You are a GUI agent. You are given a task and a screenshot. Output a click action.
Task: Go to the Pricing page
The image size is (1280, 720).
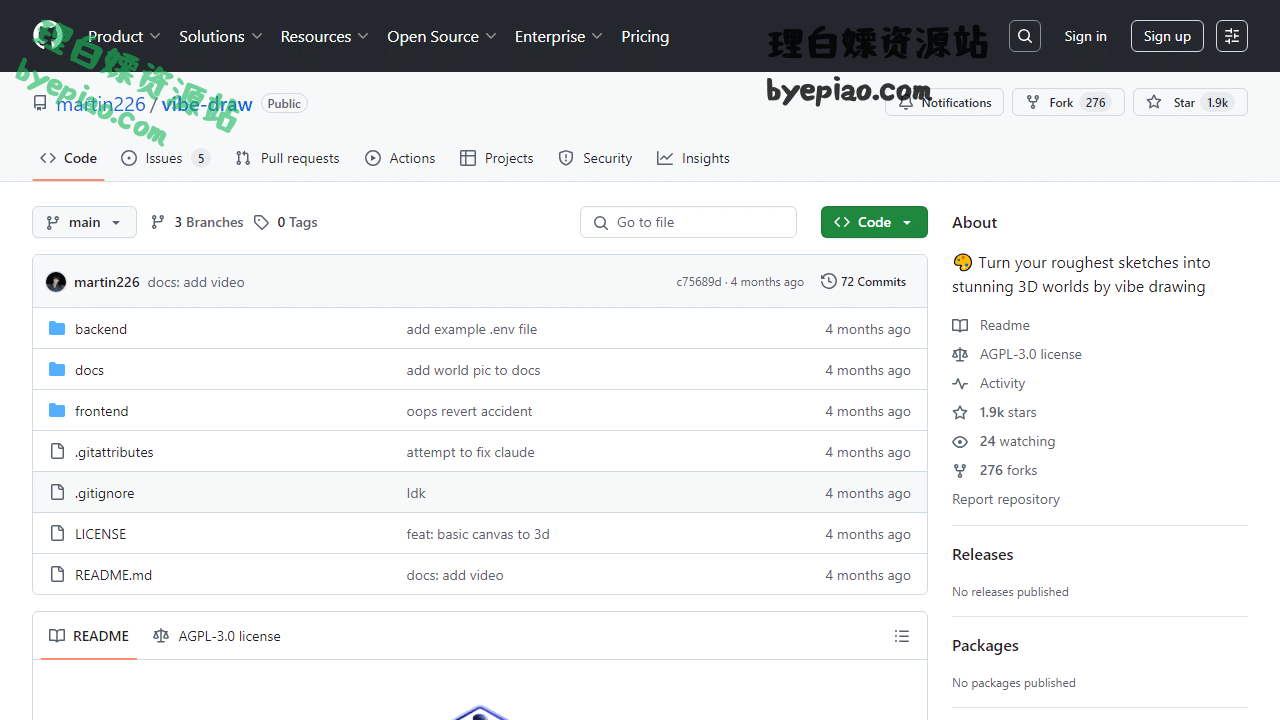[x=645, y=36]
